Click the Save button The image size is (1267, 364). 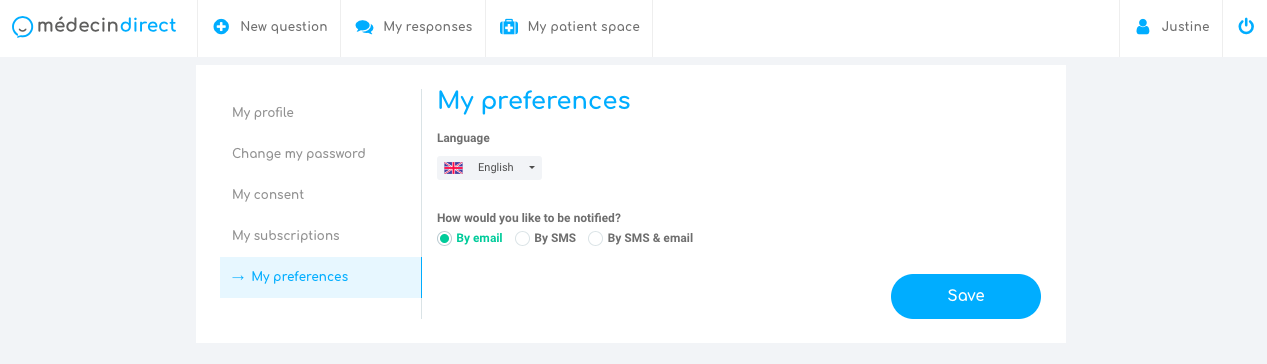966,296
